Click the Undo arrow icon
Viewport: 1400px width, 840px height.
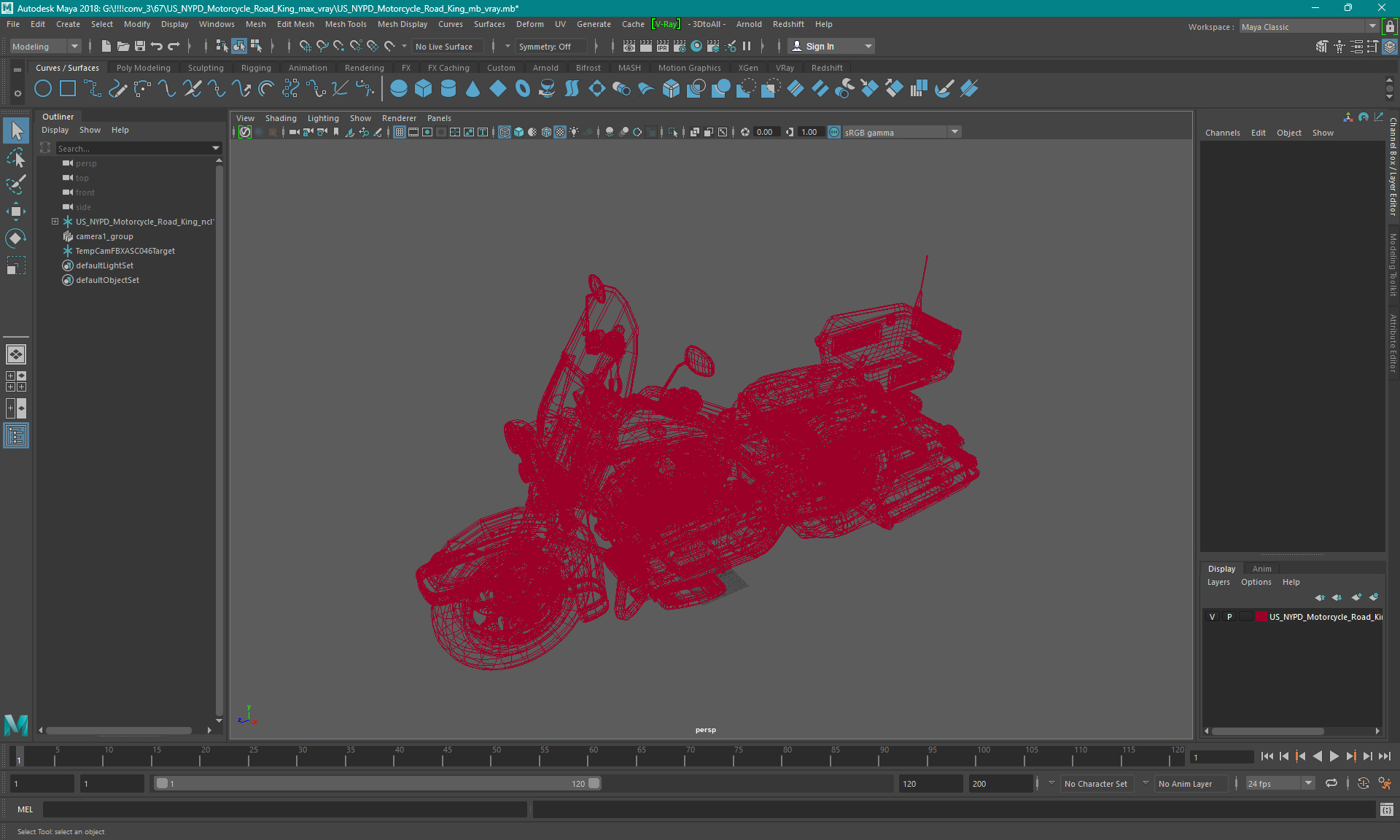pos(157,46)
